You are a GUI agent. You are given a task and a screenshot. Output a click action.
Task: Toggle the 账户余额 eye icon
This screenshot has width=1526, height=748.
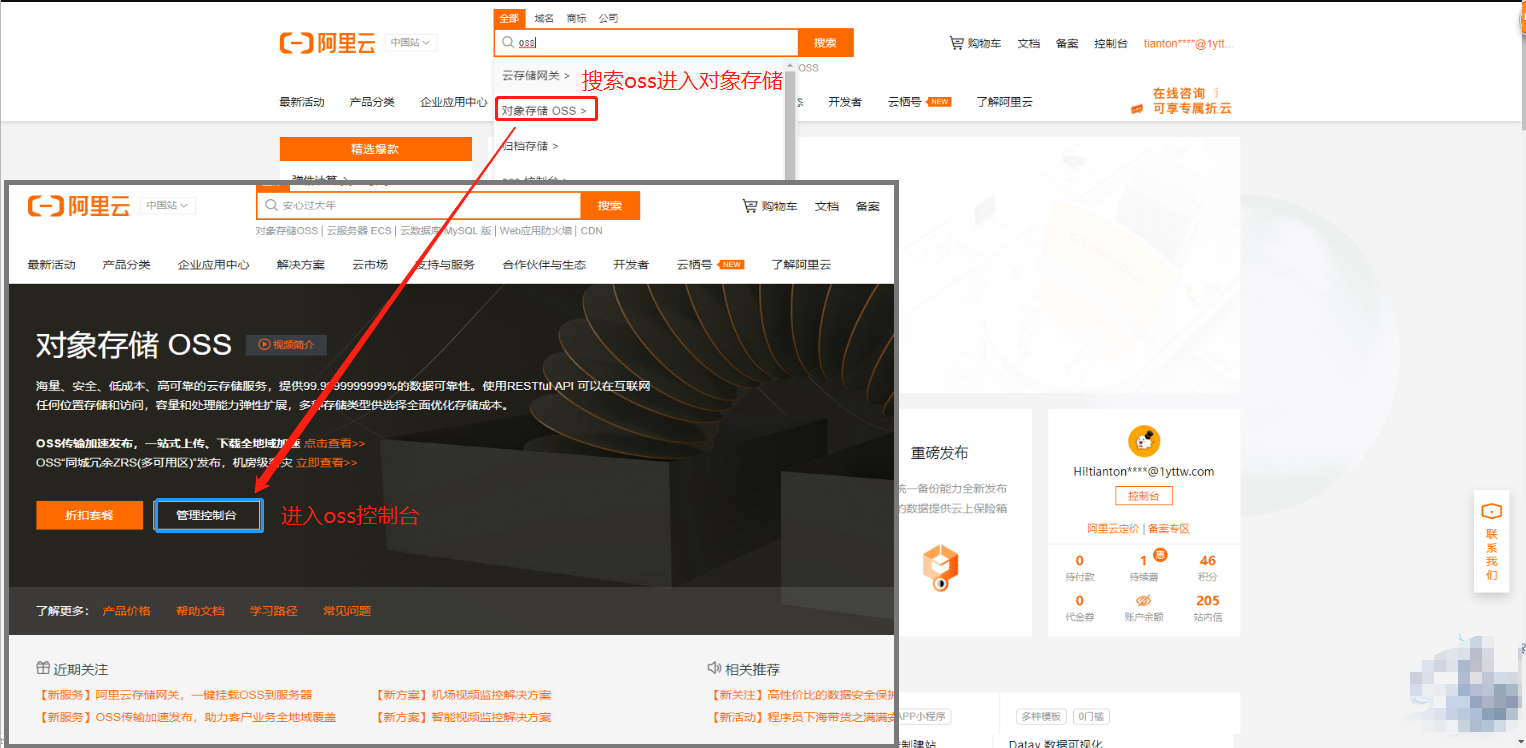point(1144,601)
